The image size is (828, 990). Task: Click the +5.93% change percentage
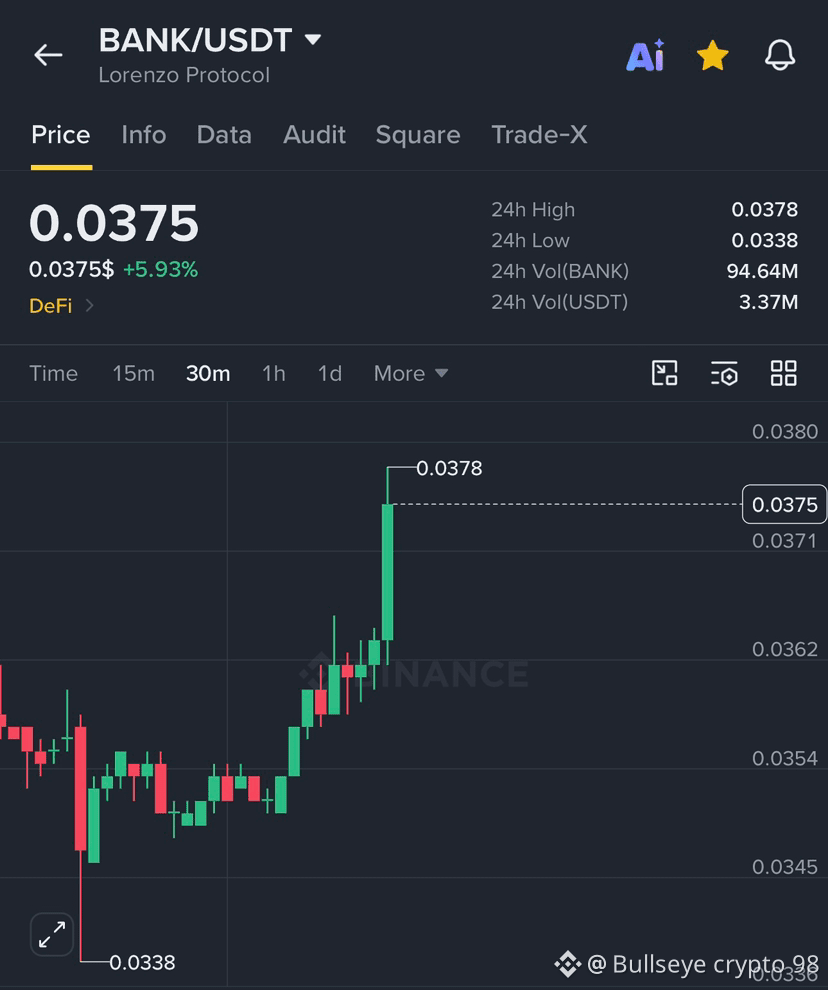click(160, 270)
